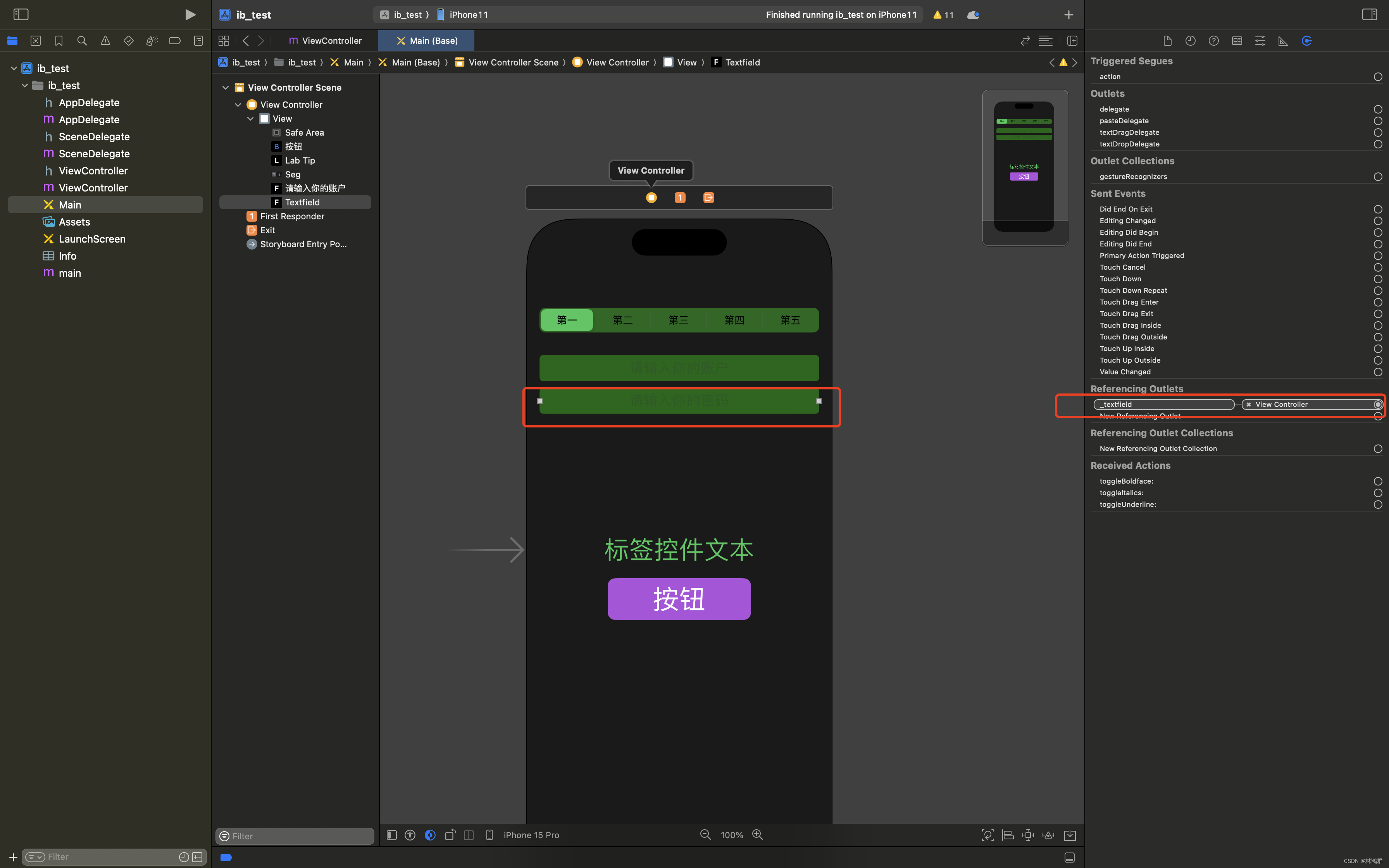Open the Align constraints menu
Viewport: 1389px width, 868px height.
click(1008, 835)
